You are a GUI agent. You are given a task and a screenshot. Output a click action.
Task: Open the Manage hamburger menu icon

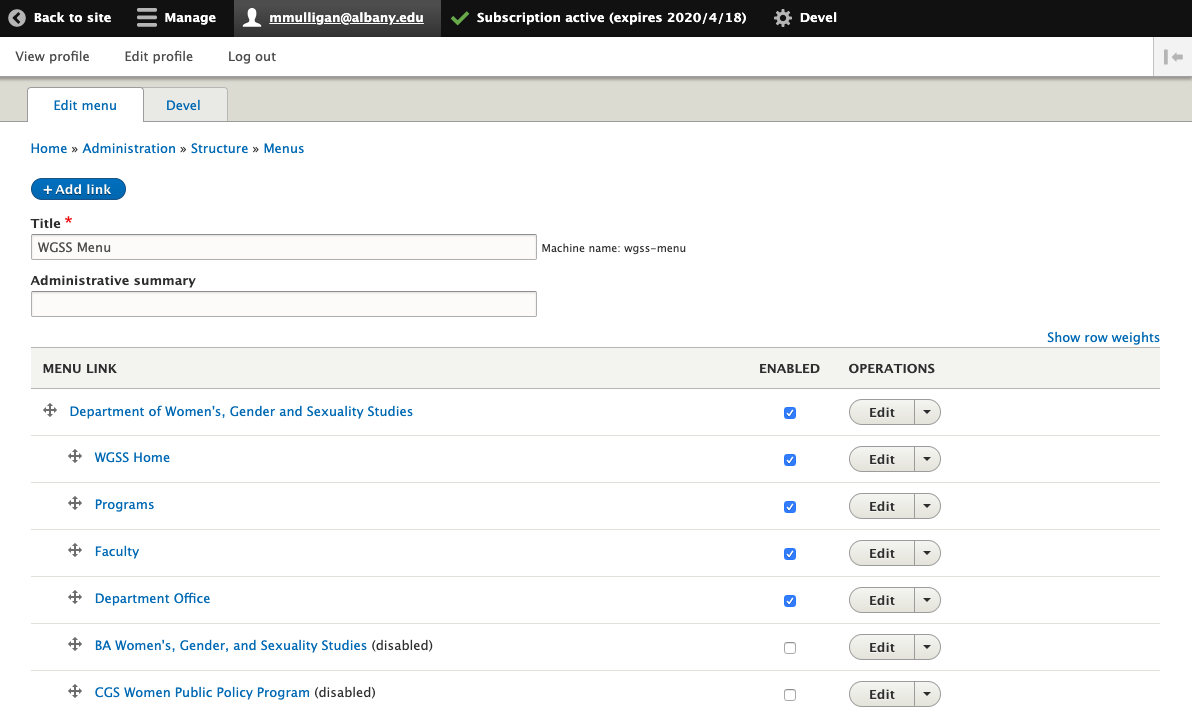point(147,18)
